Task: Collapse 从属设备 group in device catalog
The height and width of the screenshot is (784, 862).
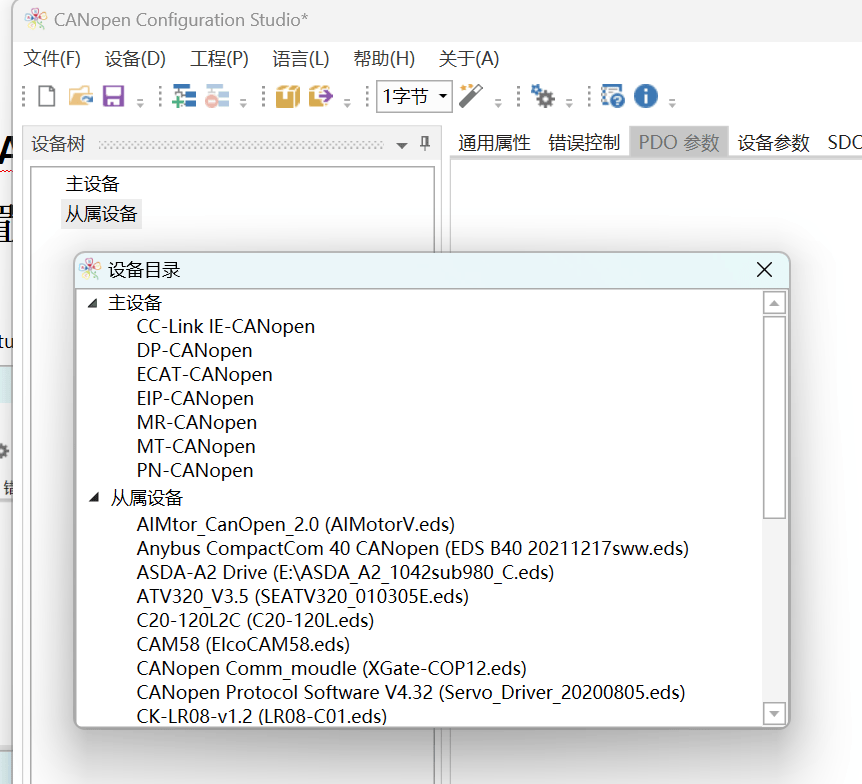Action: 94,498
